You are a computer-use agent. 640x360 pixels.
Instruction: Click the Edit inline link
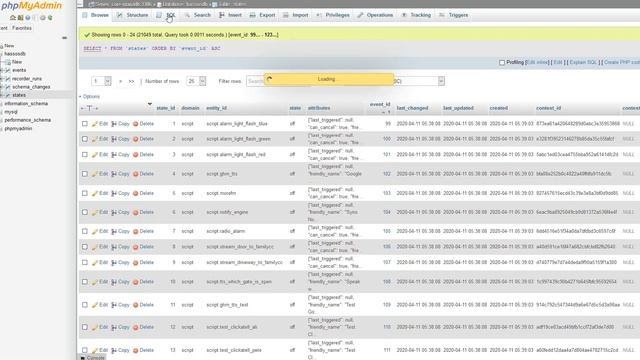pyautogui.click(x=538, y=62)
